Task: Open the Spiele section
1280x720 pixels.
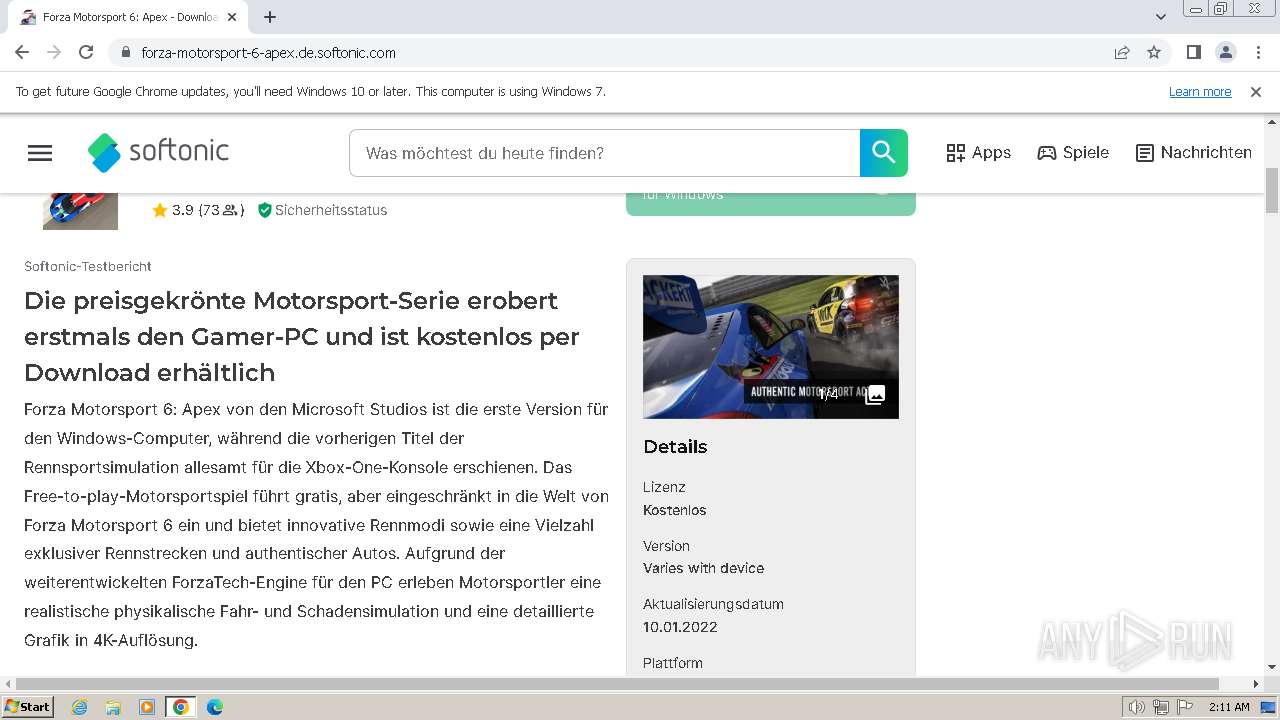Action: tap(1073, 153)
